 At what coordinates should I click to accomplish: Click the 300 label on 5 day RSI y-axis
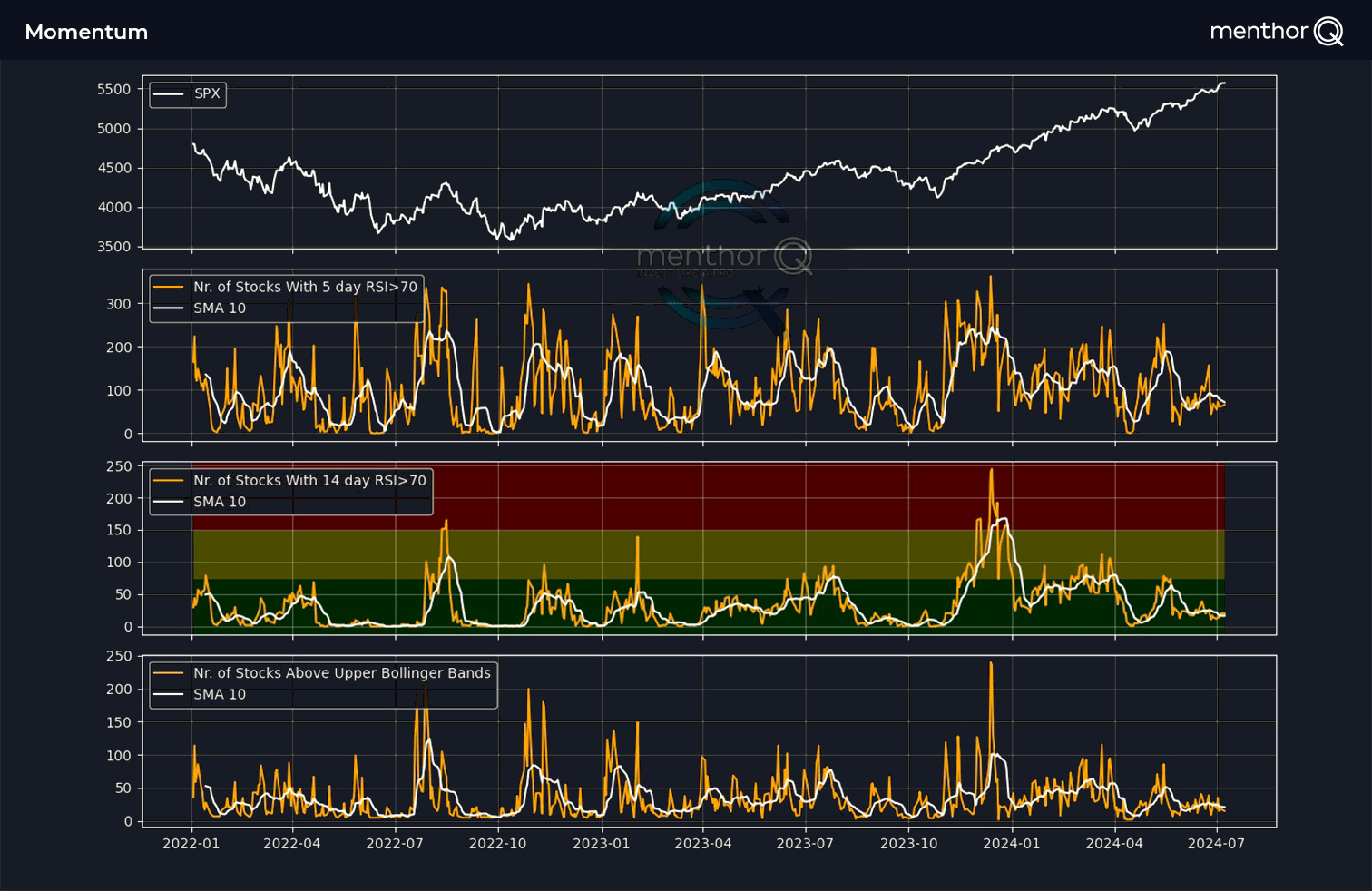119,304
